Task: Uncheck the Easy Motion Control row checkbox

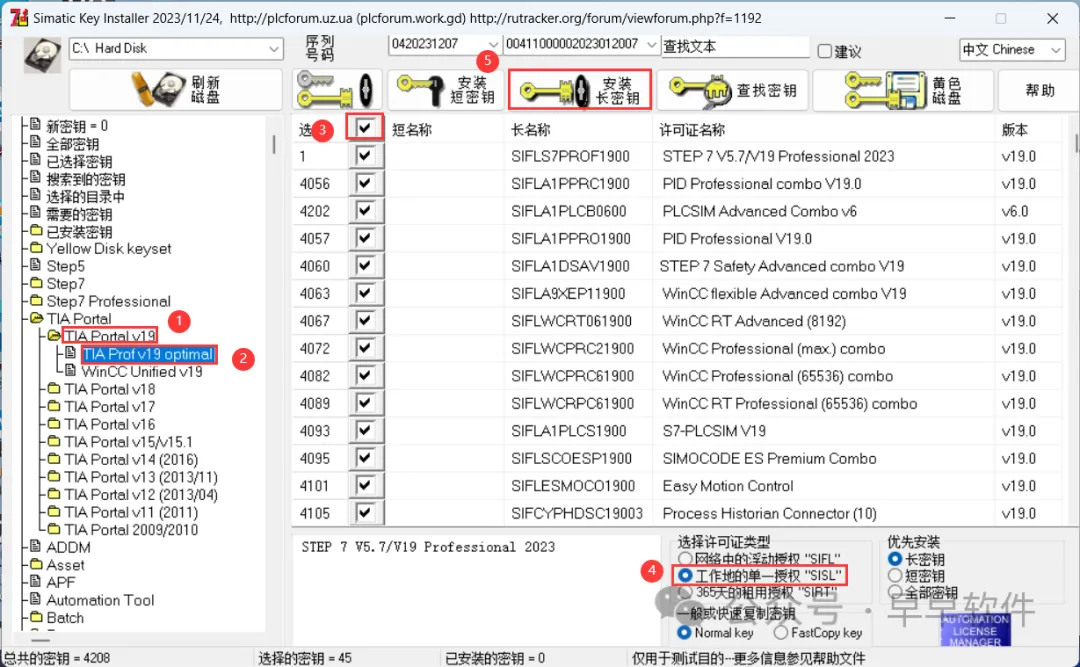Action: [365, 485]
